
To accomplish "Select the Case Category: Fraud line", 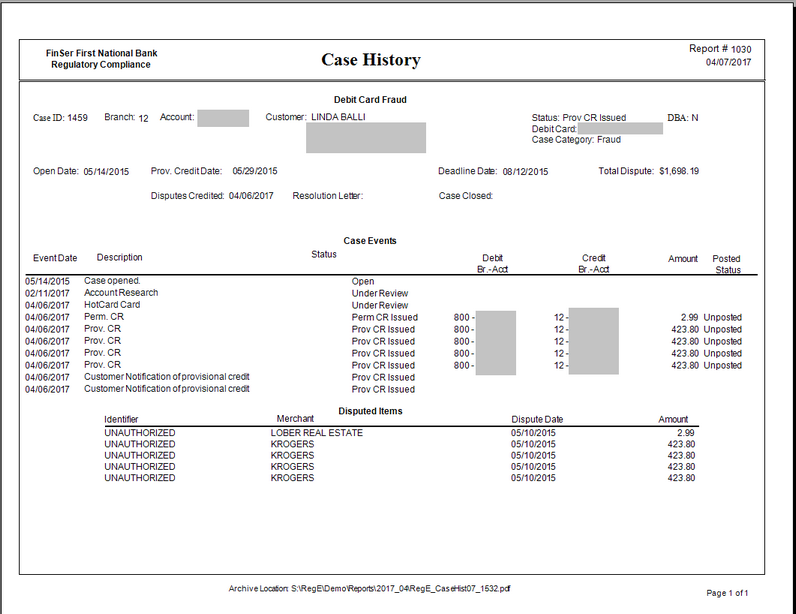I will point(576,140).
